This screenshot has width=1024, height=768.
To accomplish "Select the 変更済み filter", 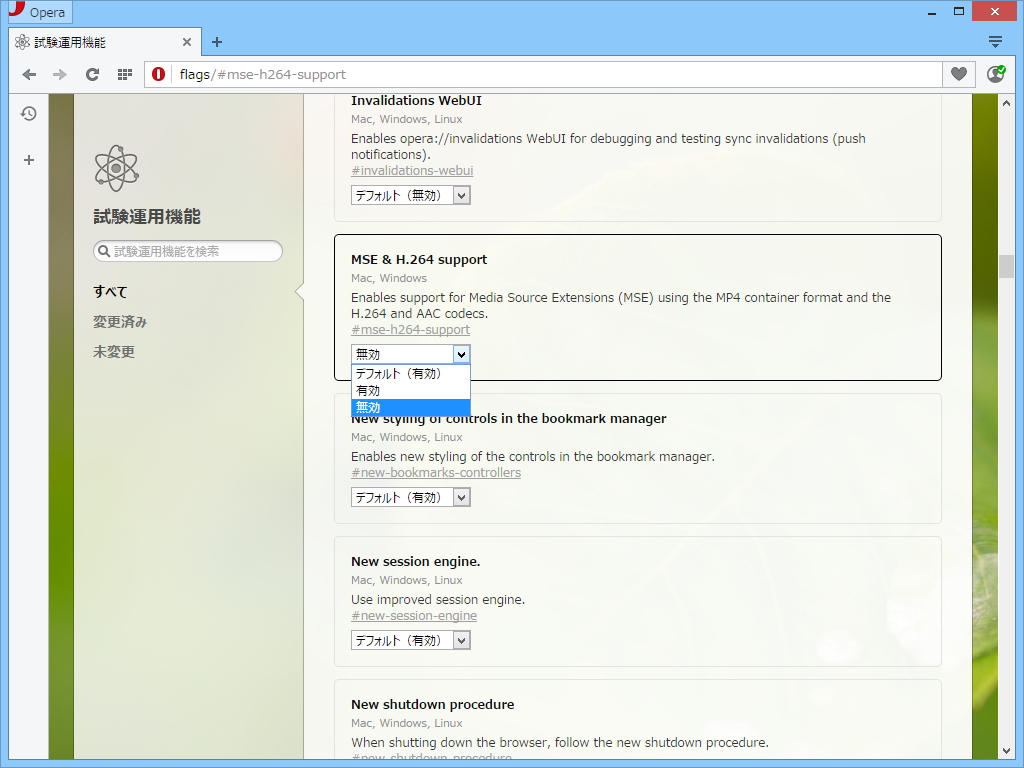I will (x=120, y=322).
